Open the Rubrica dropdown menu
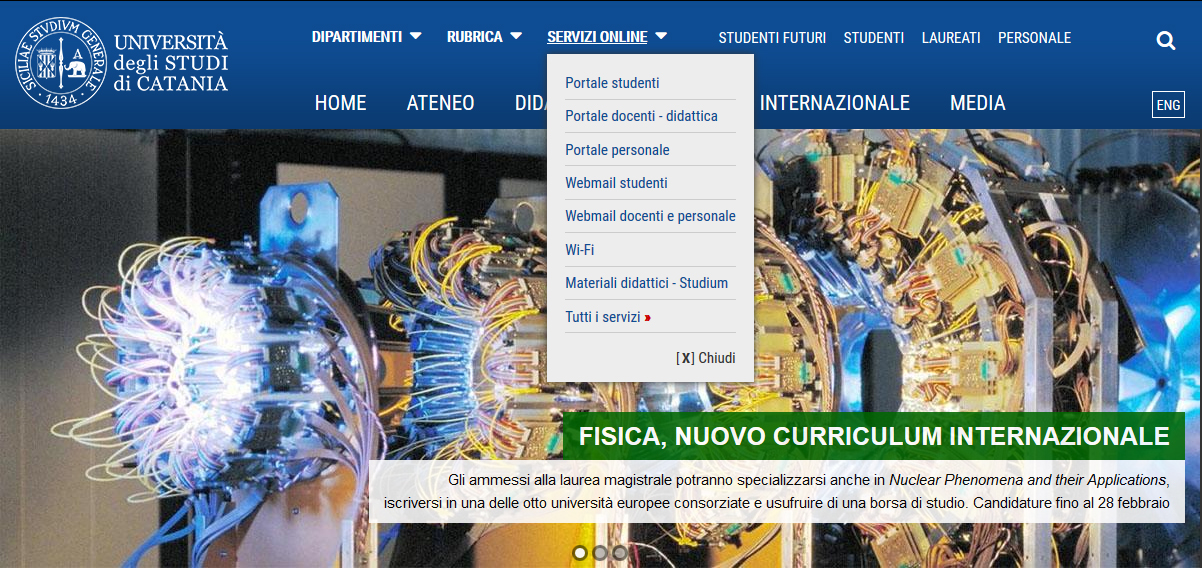Image resolution: width=1202 pixels, height=568 pixels. pyautogui.click(x=484, y=37)
